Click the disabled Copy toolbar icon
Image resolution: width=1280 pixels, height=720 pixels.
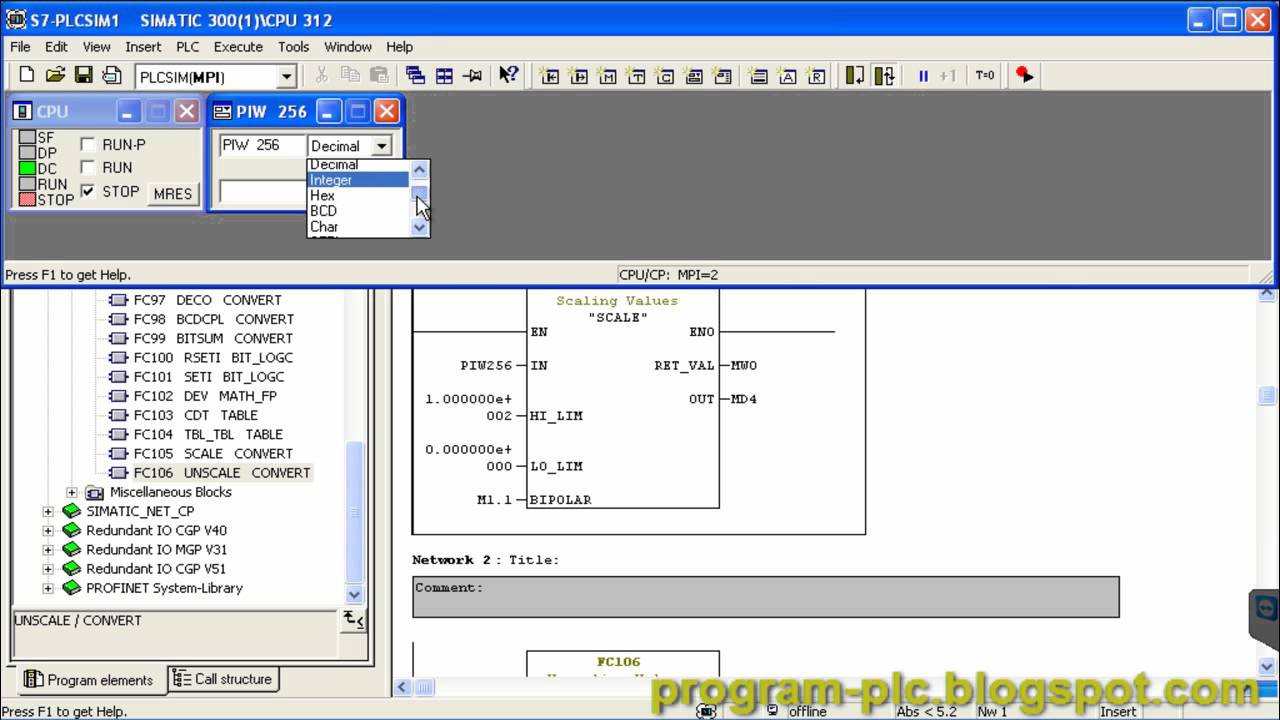[350, 75]
